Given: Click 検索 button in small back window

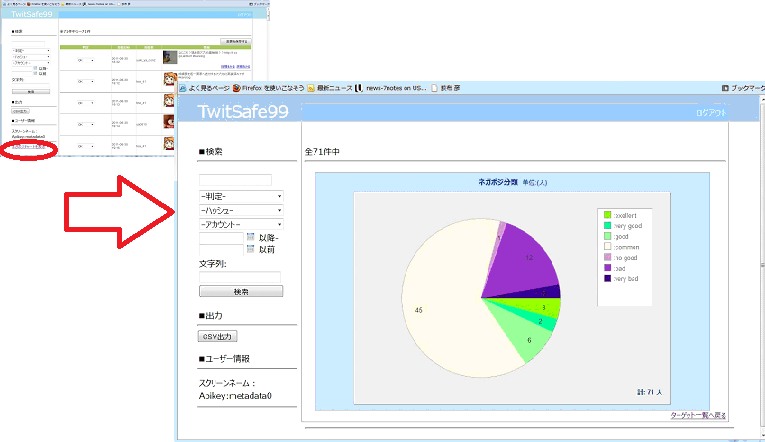Looking at the screenshot, I should pyautogui.click(x=31, y=91).
